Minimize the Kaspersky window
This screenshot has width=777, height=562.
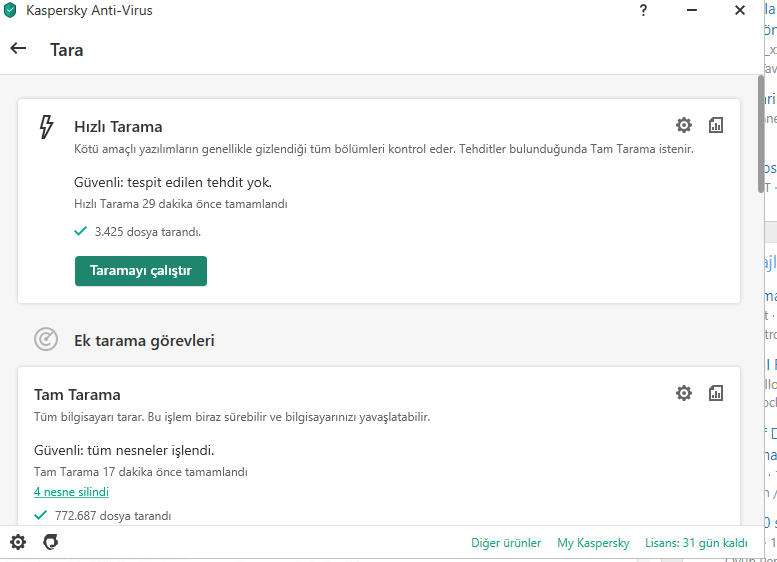click(692, 10)
